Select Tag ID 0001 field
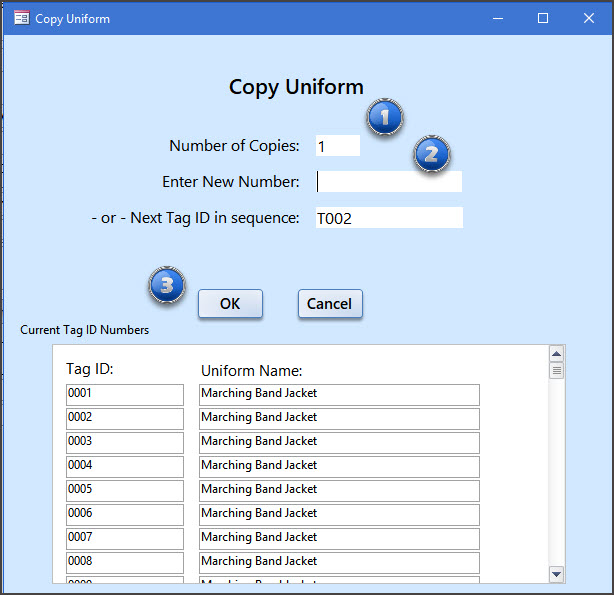The width and height of the screenshot is (614, 595). 125,394
